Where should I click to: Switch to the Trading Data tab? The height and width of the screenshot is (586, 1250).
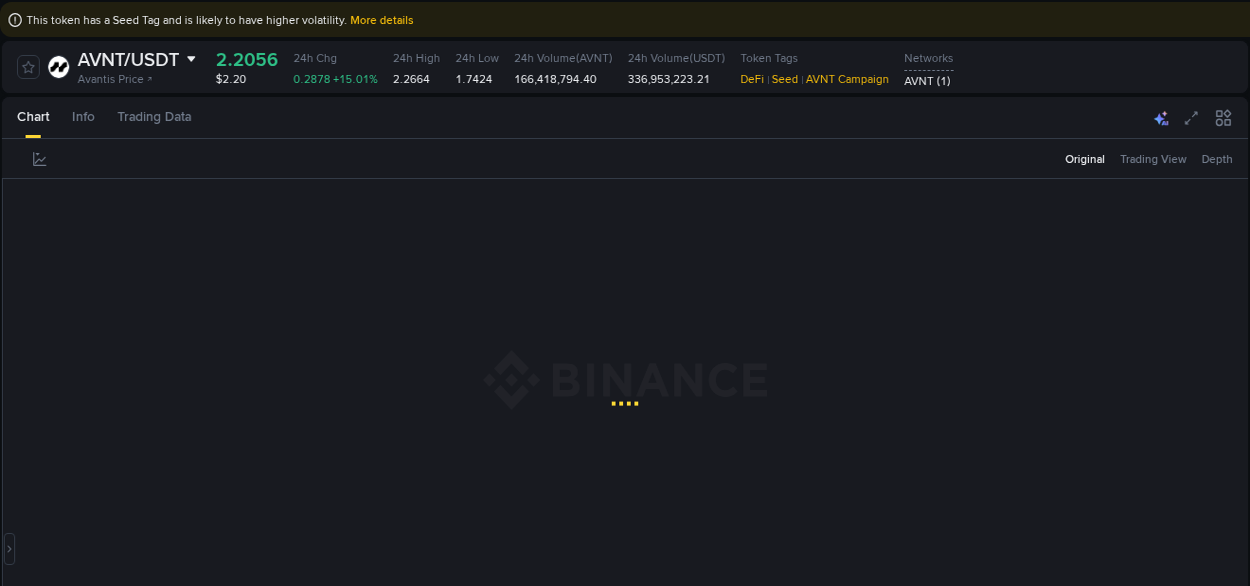tap(154, 117)
